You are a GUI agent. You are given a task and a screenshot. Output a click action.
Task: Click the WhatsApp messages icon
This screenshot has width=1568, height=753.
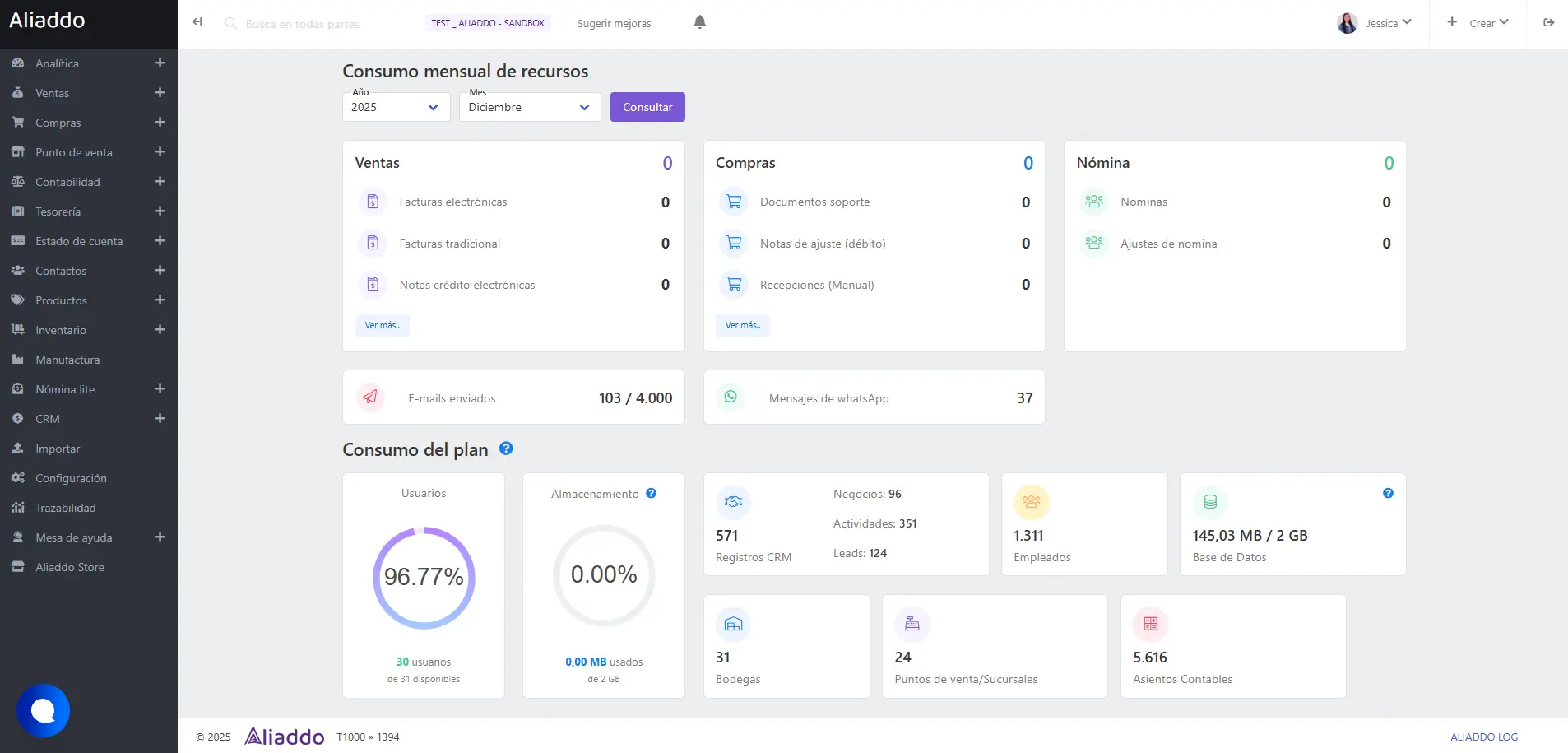click(x=731, y=397)
